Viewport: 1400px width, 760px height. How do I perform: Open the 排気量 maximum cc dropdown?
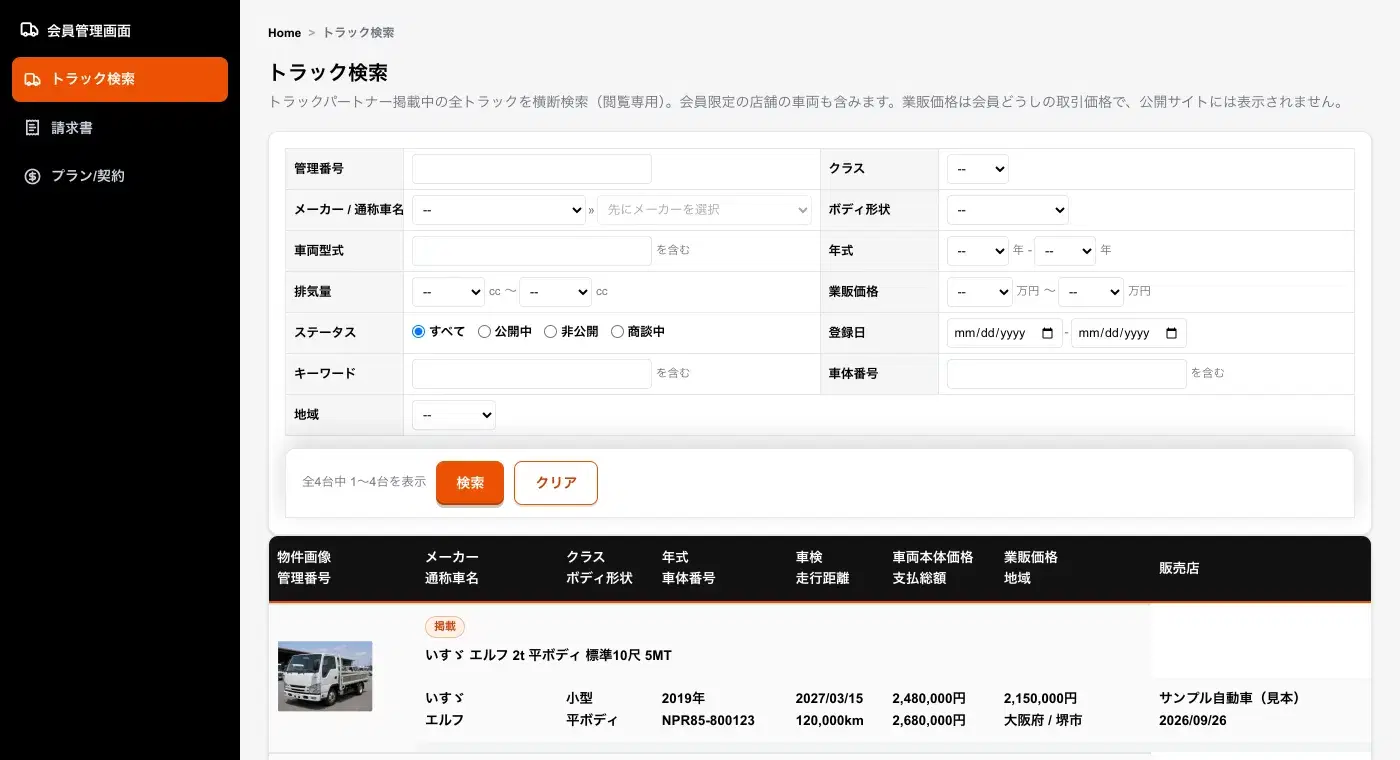556,292
